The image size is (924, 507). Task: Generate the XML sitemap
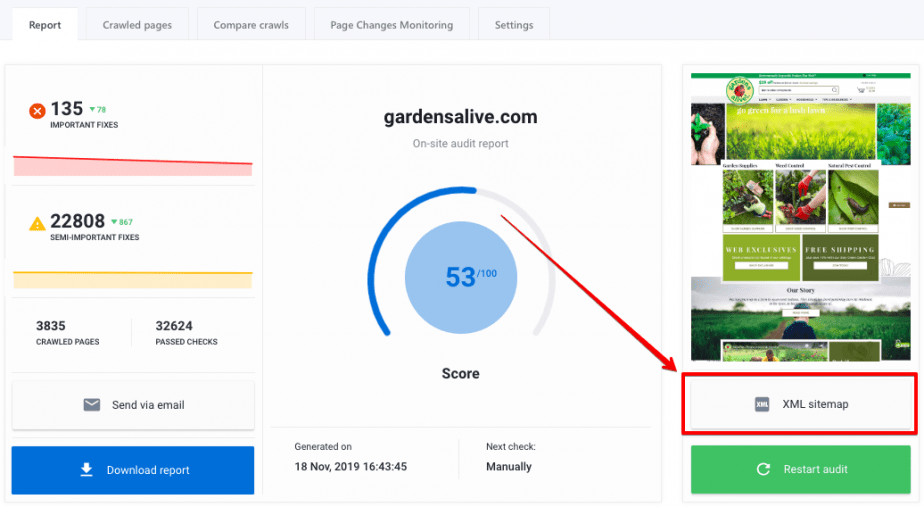(x=801, y=404)
